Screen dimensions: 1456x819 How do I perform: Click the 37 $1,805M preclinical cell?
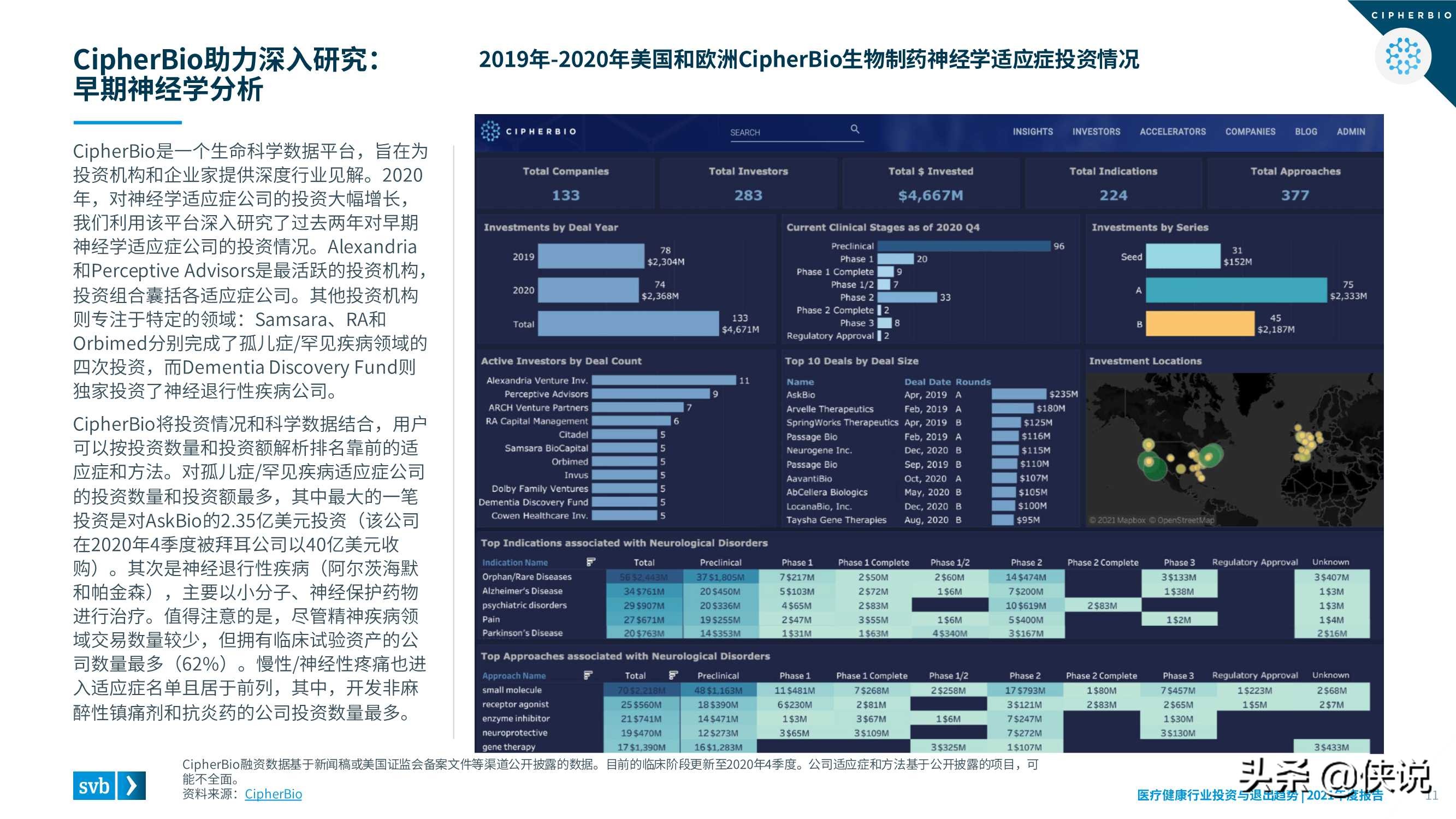click(720, 577)
